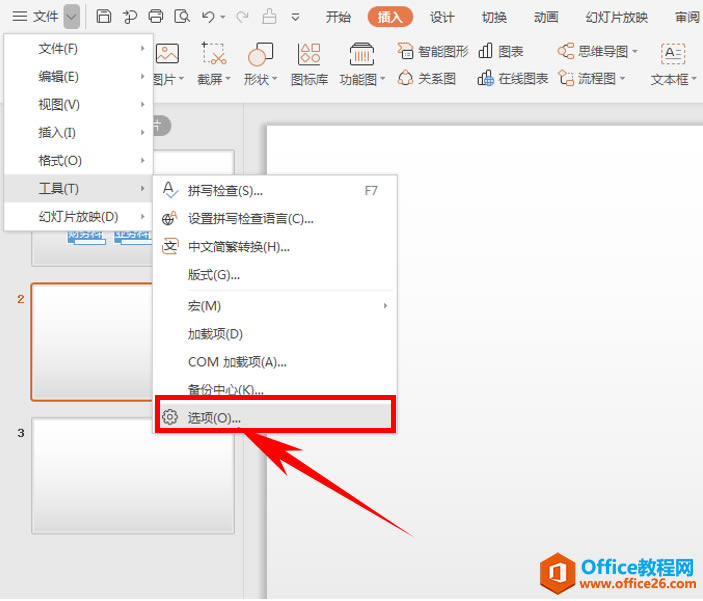The width and height of the screenshot is (703, 601).
Task: Click the 设置拼写检查语言 globe icon
Action: click(170, 218)
